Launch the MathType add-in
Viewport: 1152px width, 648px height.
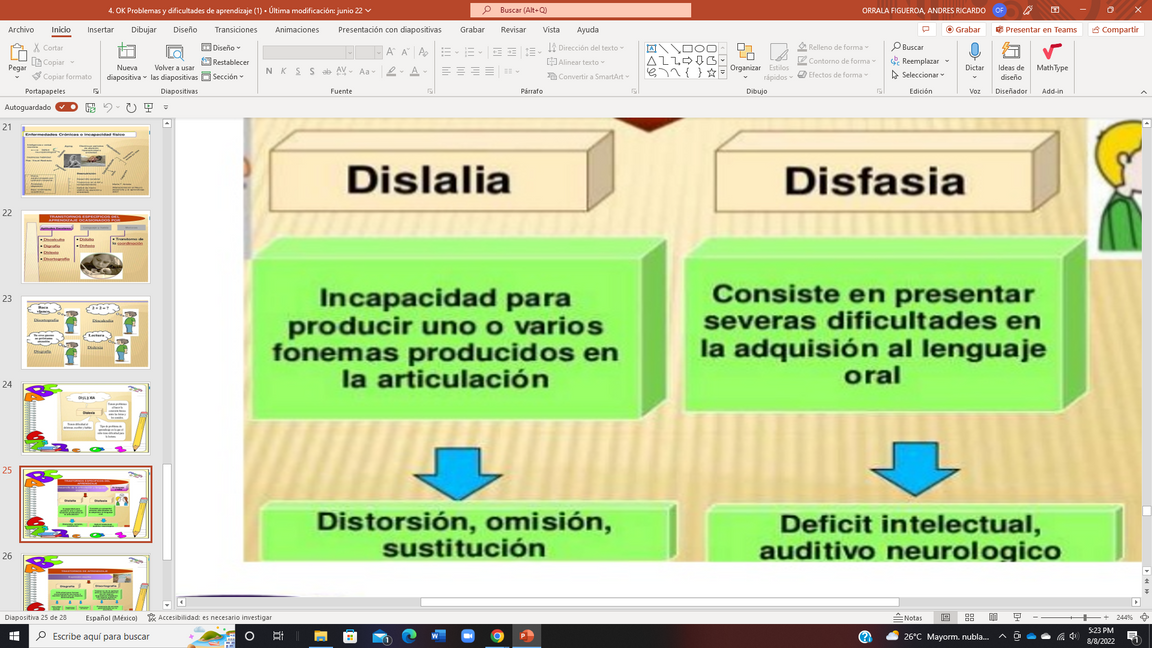(x=1052, y=57)
